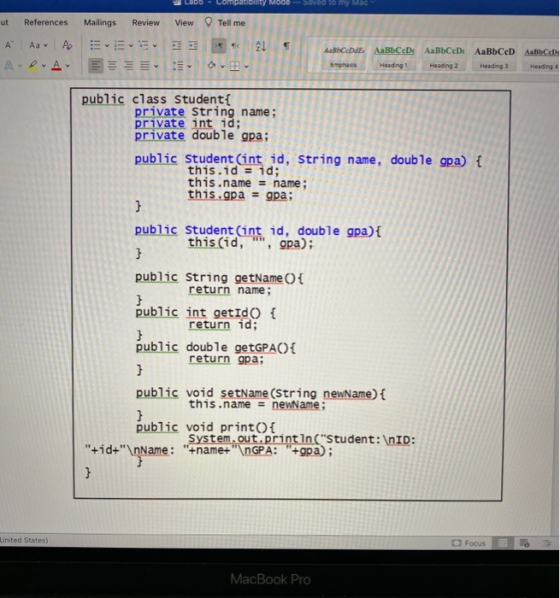This screenshot has width=560, height=598.
Task: Click the Focus mode button
Action: tap(468, 543)
